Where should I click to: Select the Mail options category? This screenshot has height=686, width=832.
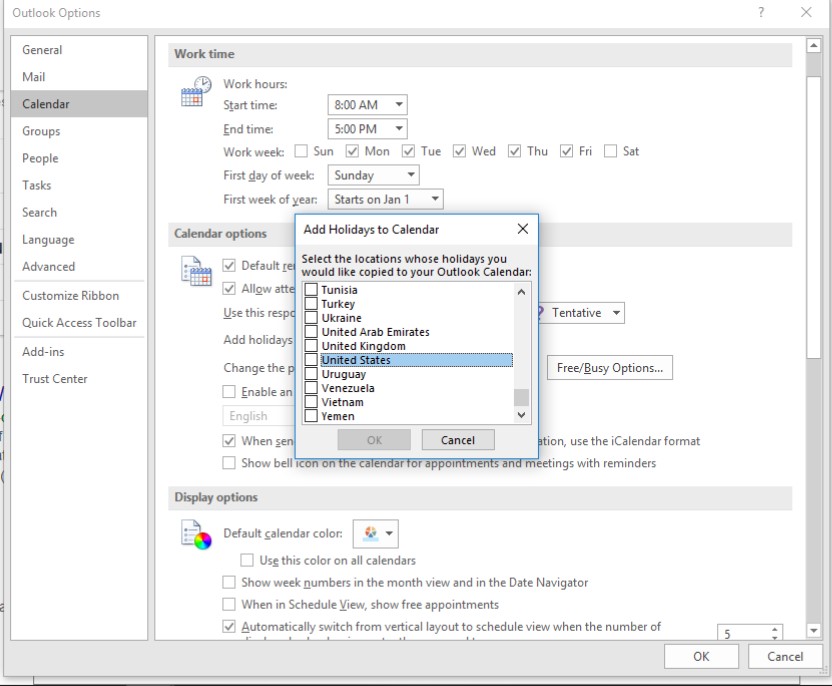(79, 77)
